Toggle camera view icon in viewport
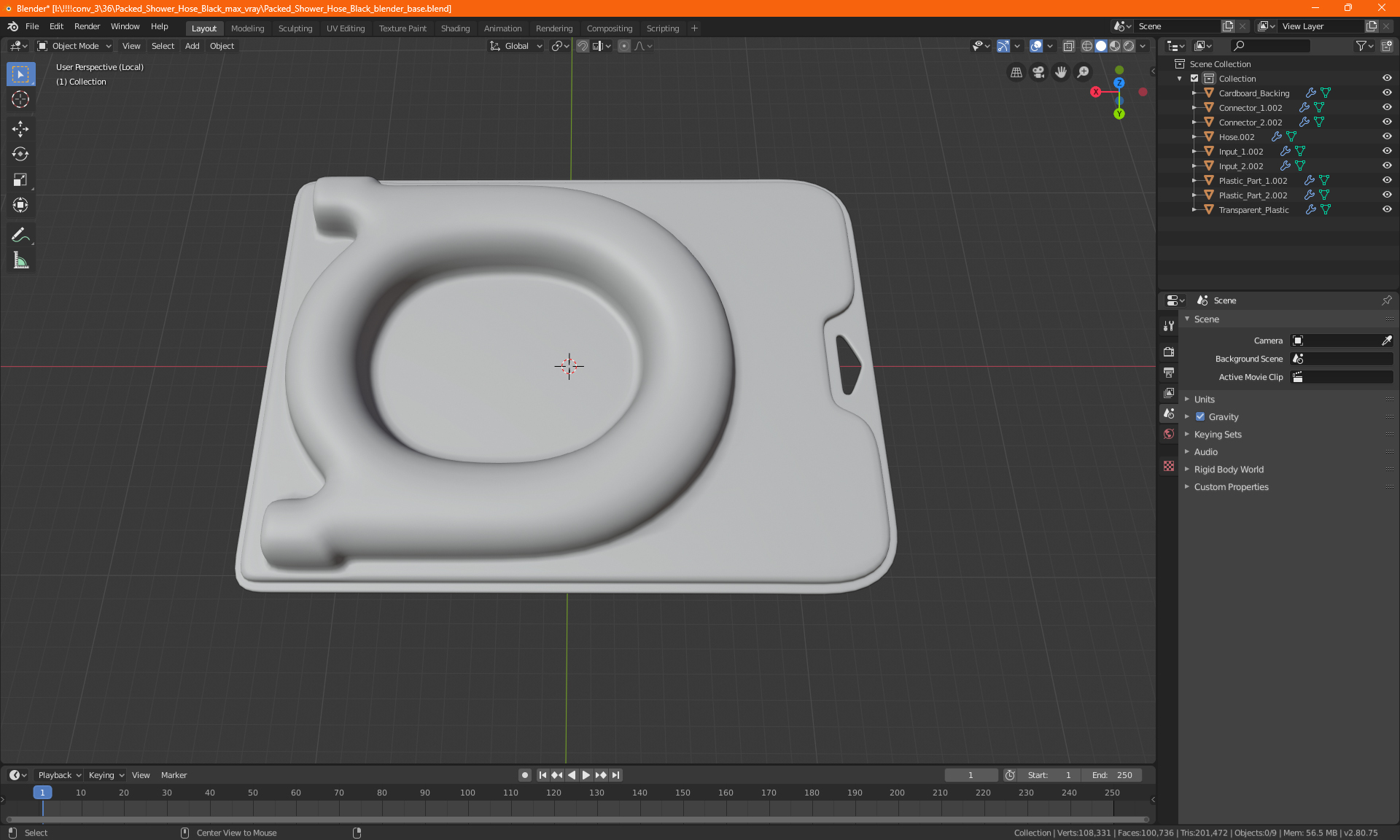This screenshot has width=1400, height=840. point(1038,72)
